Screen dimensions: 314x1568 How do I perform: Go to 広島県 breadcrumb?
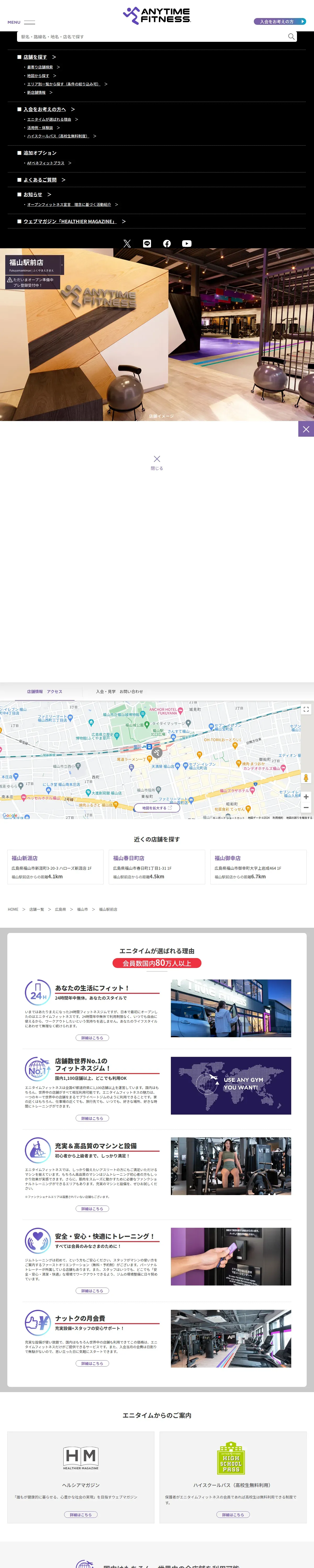click(x=60, y=909)
